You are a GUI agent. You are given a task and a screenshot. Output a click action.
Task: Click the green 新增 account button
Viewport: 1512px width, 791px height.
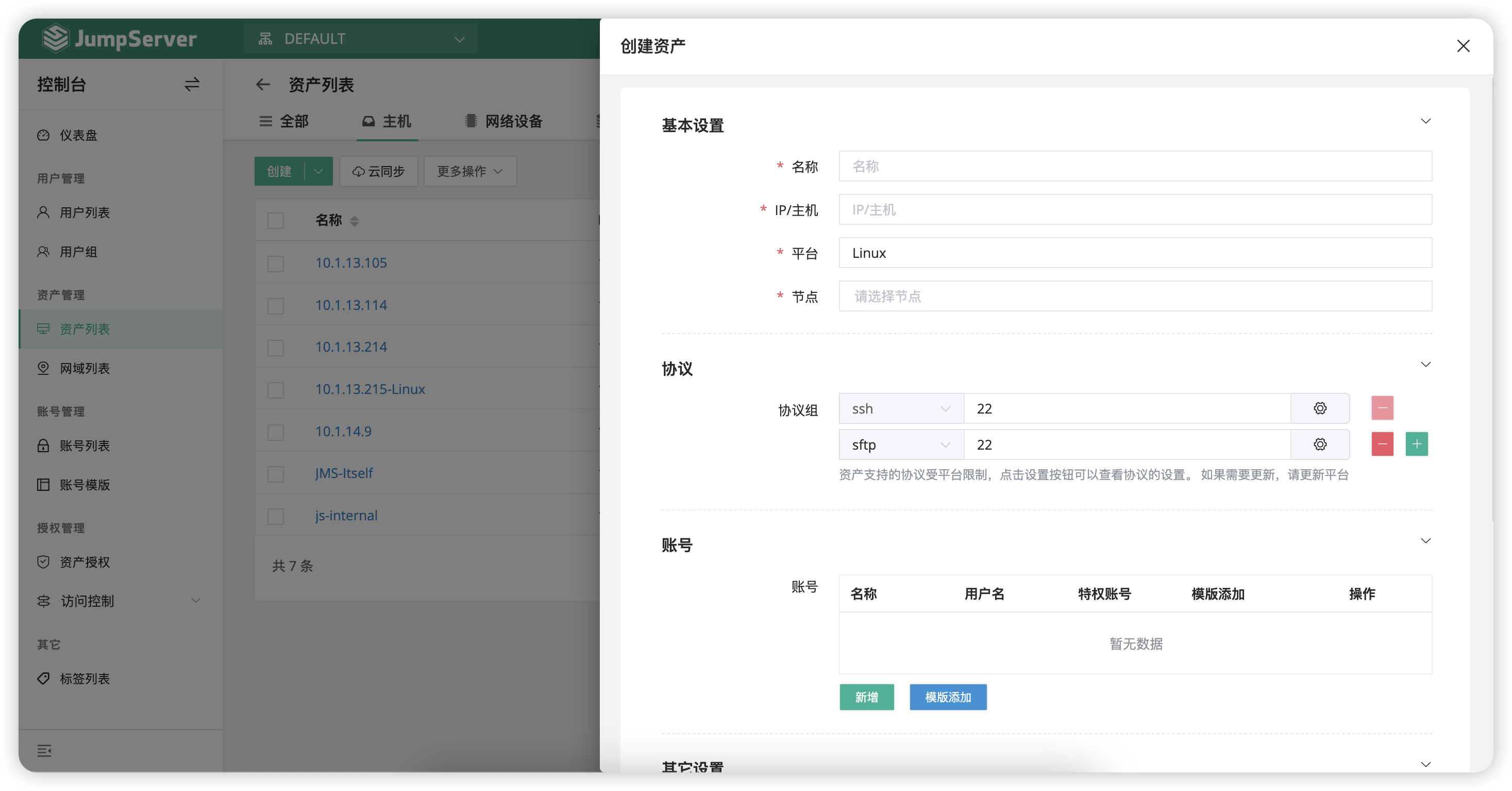[x=866, y=697]
